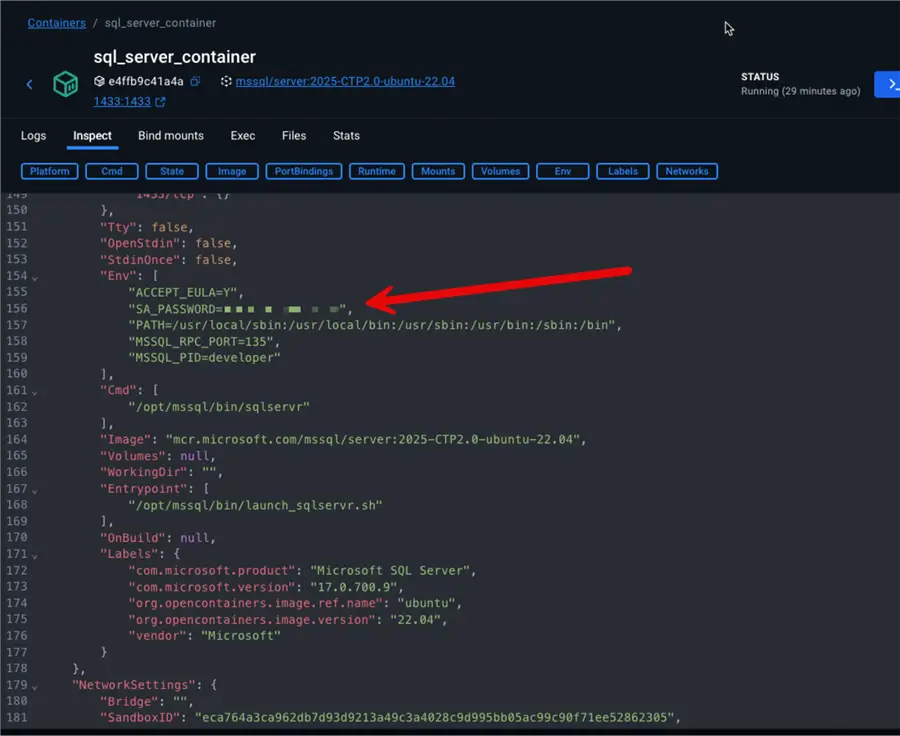
Task: Click the back chevron beside the container icon
Action: click(x=30, y=84)
